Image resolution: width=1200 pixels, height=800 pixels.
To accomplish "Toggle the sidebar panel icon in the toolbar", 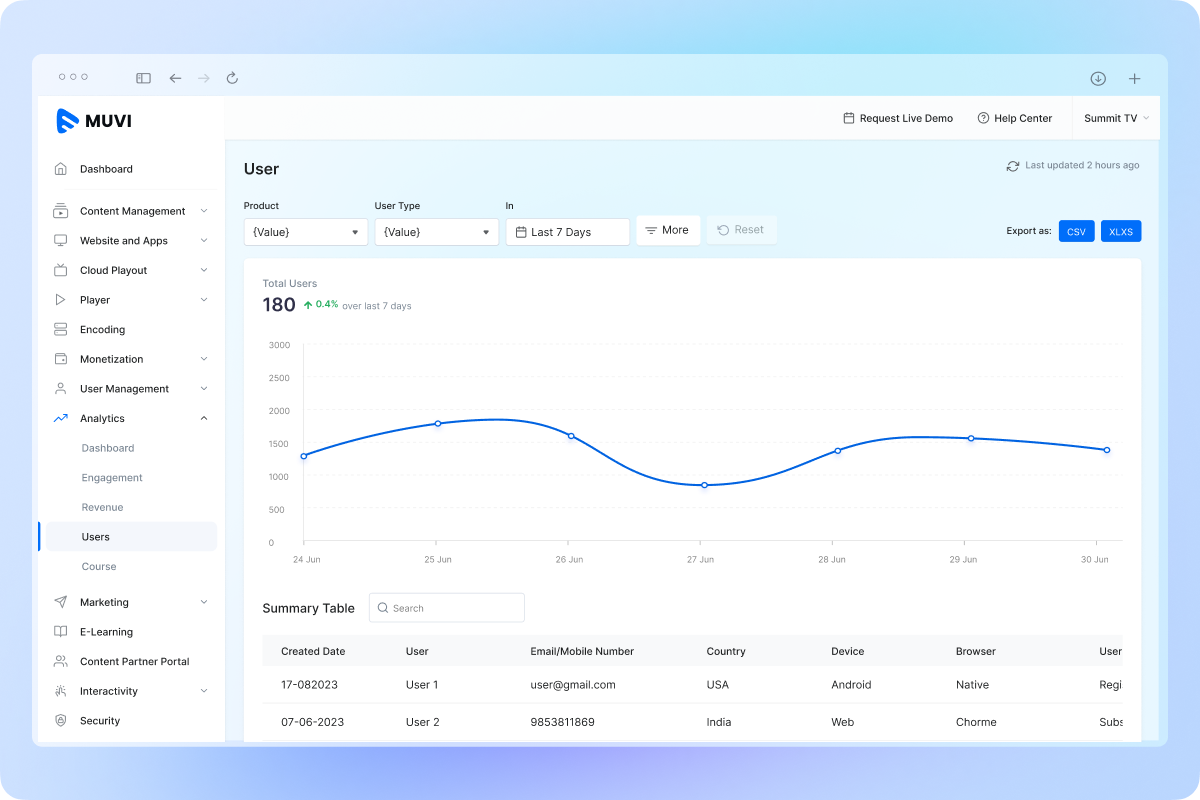I will [x=143, y=78].
